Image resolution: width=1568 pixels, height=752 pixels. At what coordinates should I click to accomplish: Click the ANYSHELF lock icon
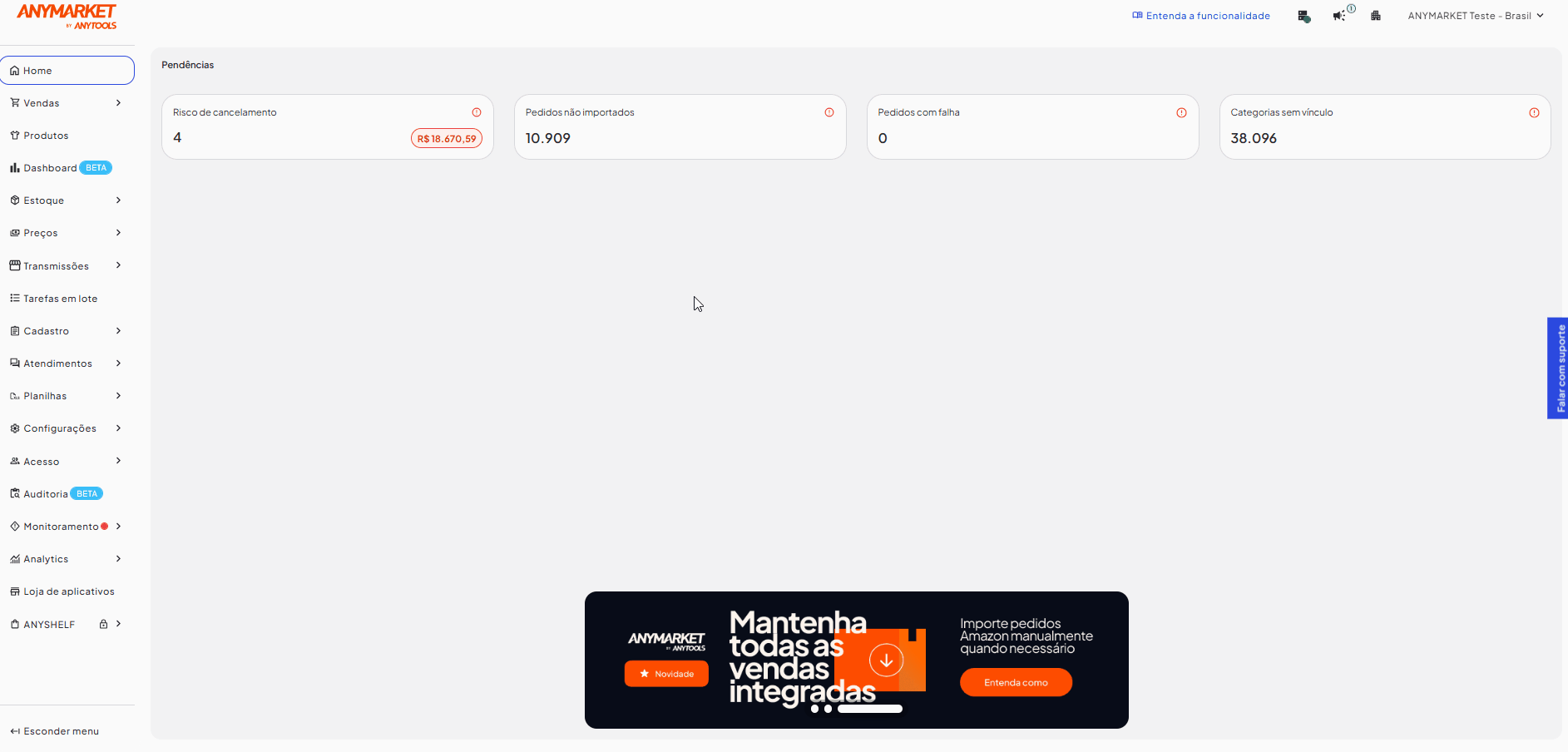point(104,624)
